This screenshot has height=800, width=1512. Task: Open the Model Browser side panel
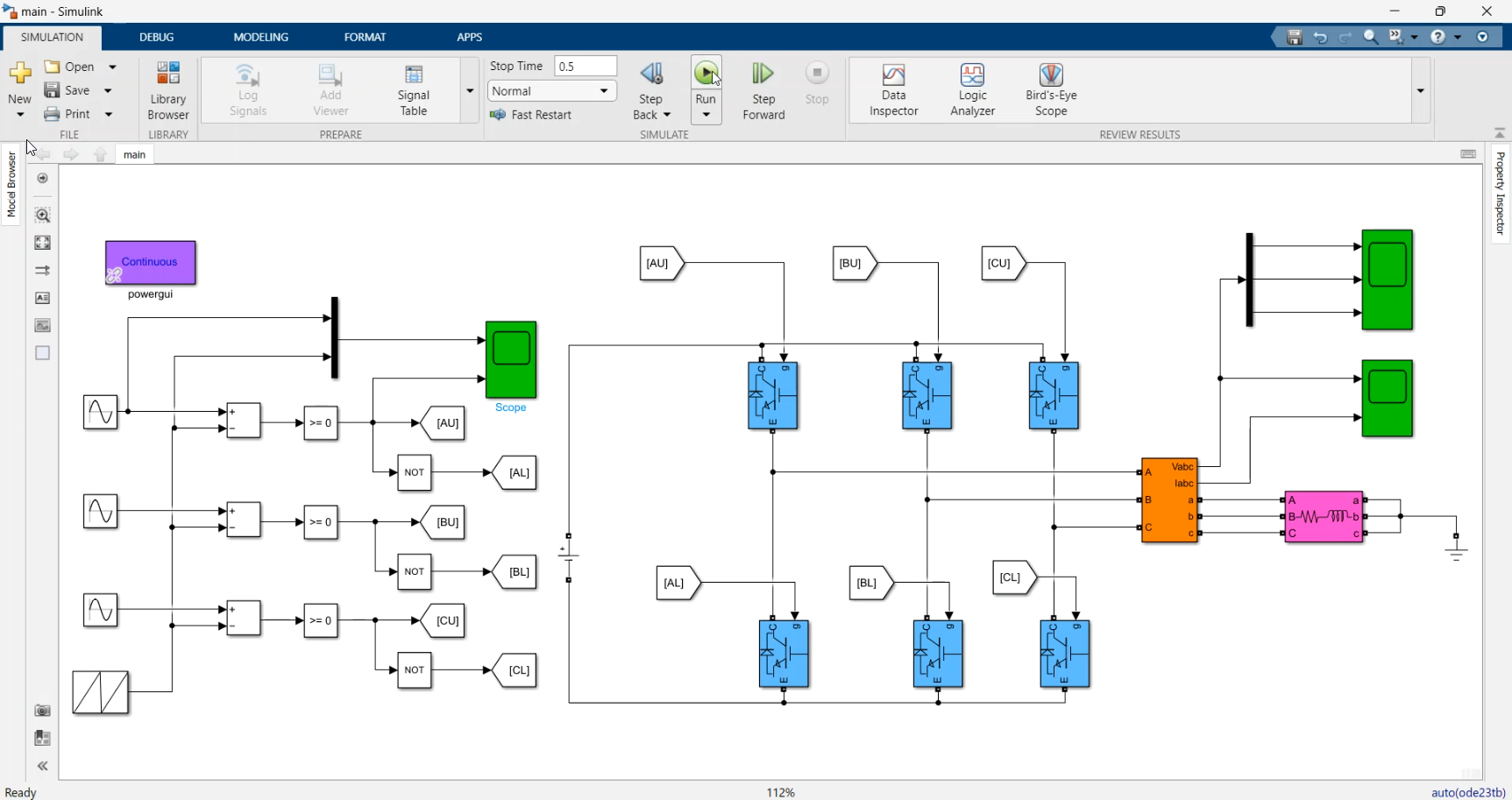[x=11, y=184]
